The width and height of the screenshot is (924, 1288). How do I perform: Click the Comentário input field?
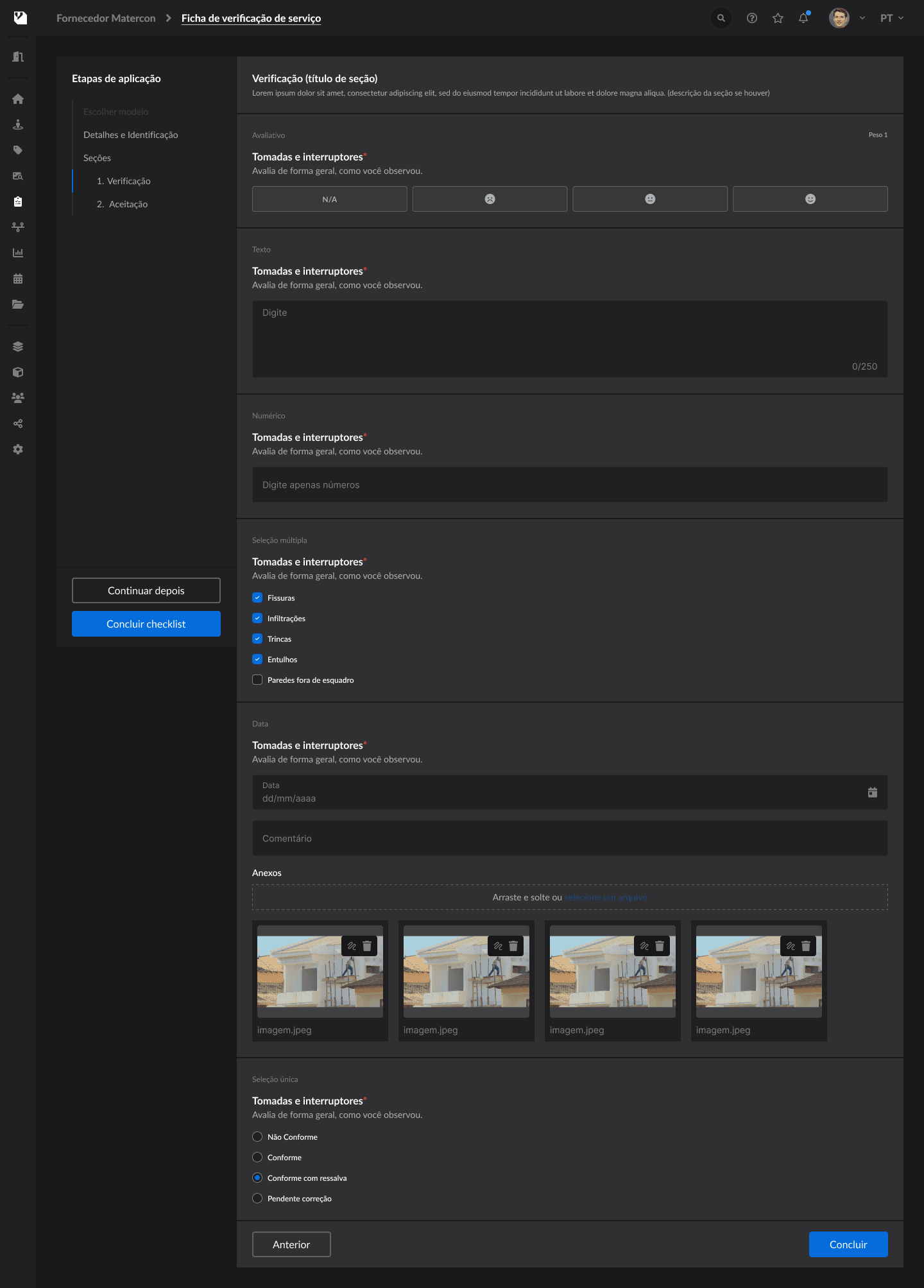(x=569, y=838)
